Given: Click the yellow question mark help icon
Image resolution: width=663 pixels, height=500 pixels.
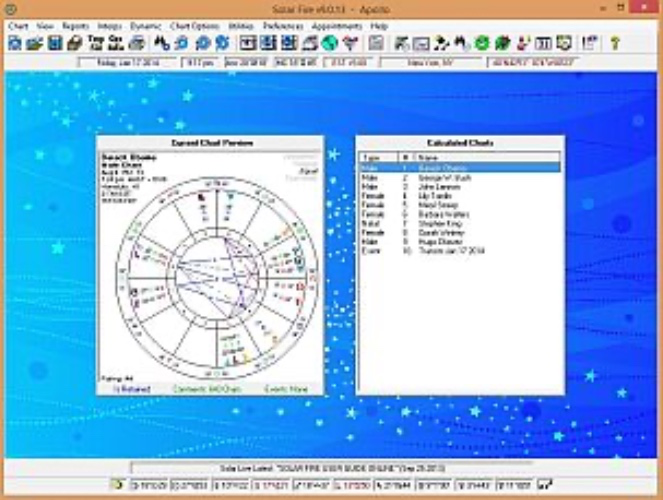Looking at the screenshot, I should point(615,43).
